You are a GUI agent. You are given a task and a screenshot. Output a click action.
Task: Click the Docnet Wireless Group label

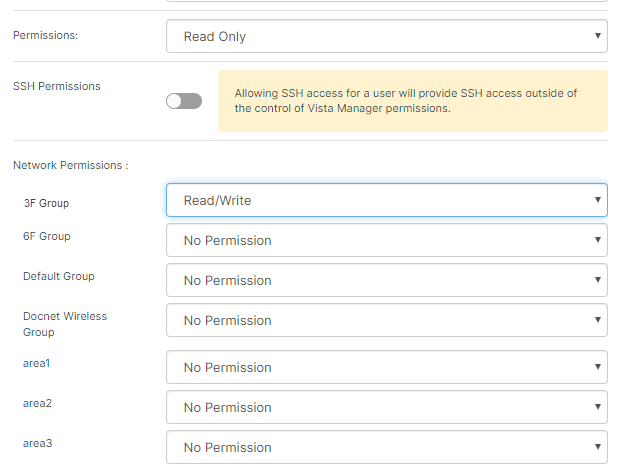[x=65, y=323]
